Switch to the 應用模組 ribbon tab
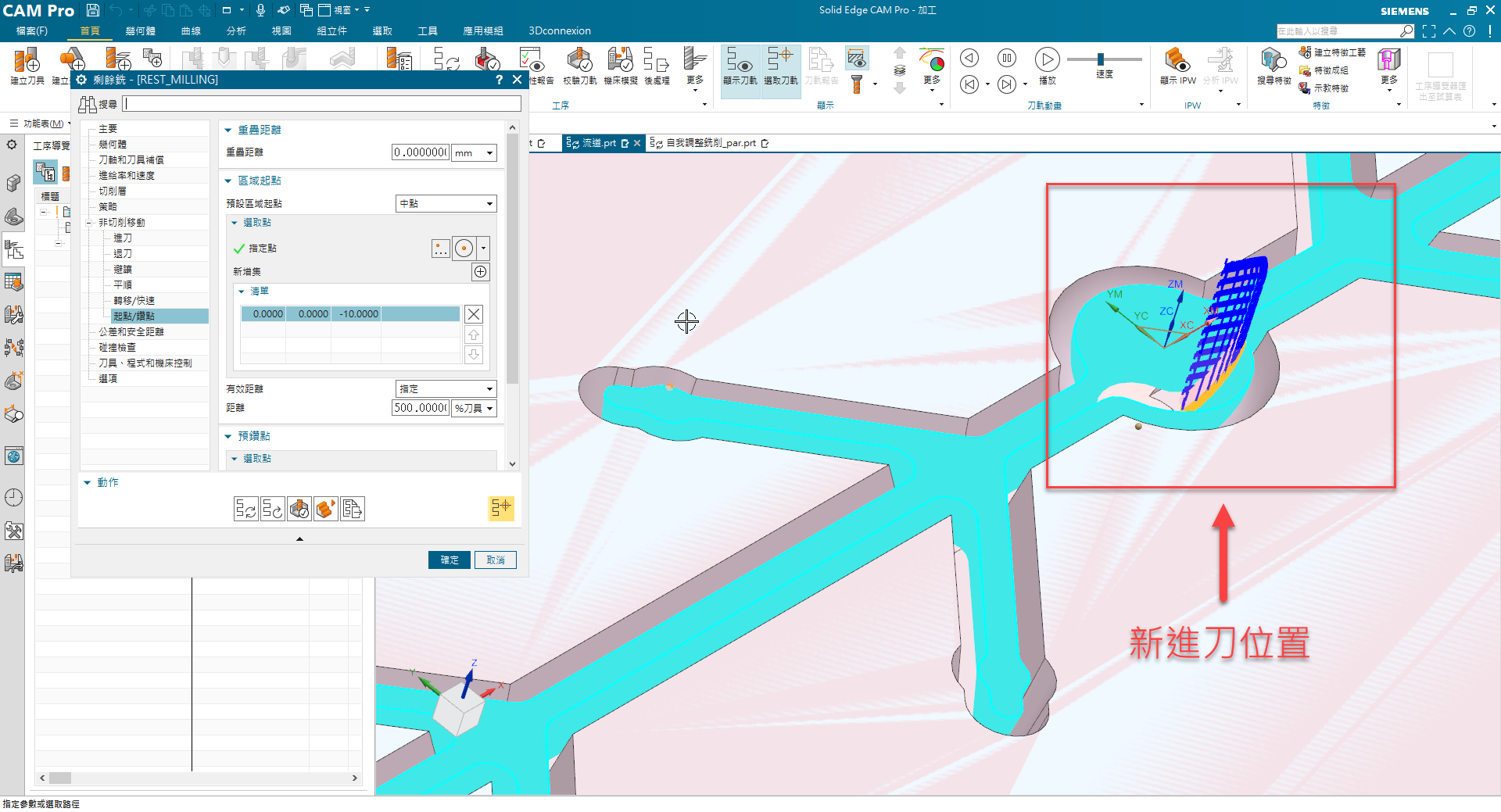 click(x=483, y=31)
